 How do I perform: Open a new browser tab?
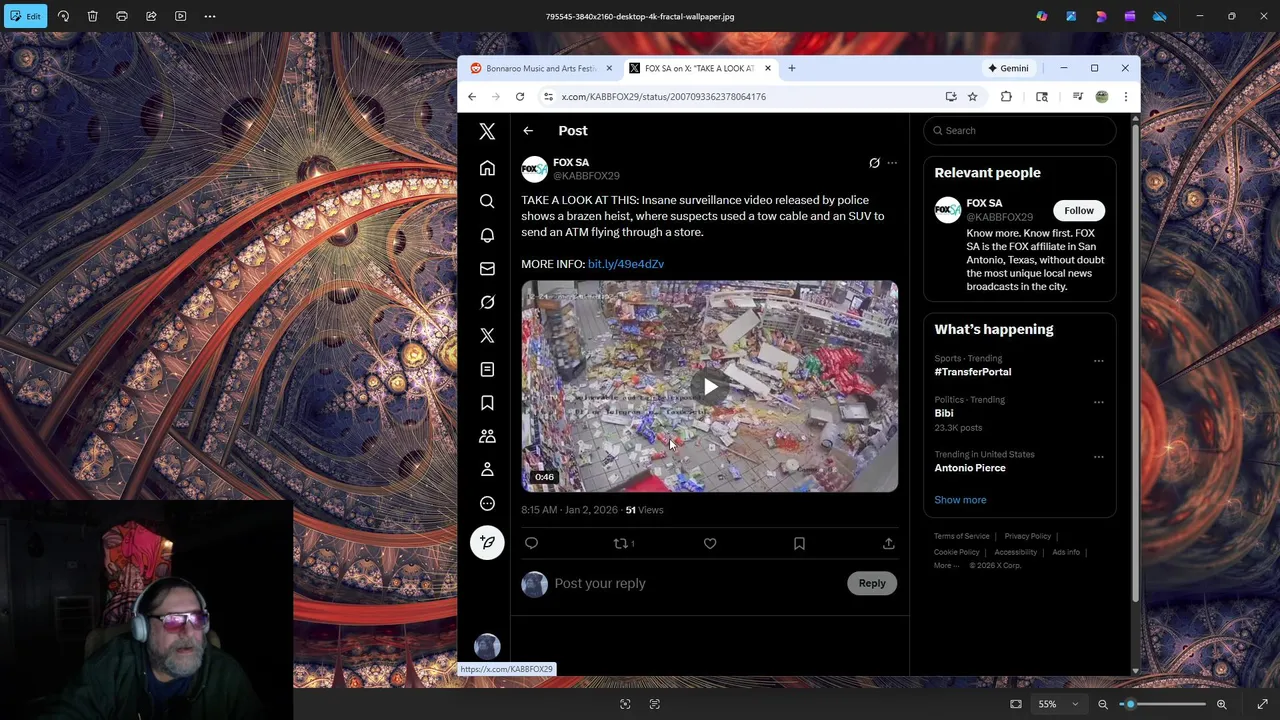(791, 68)
